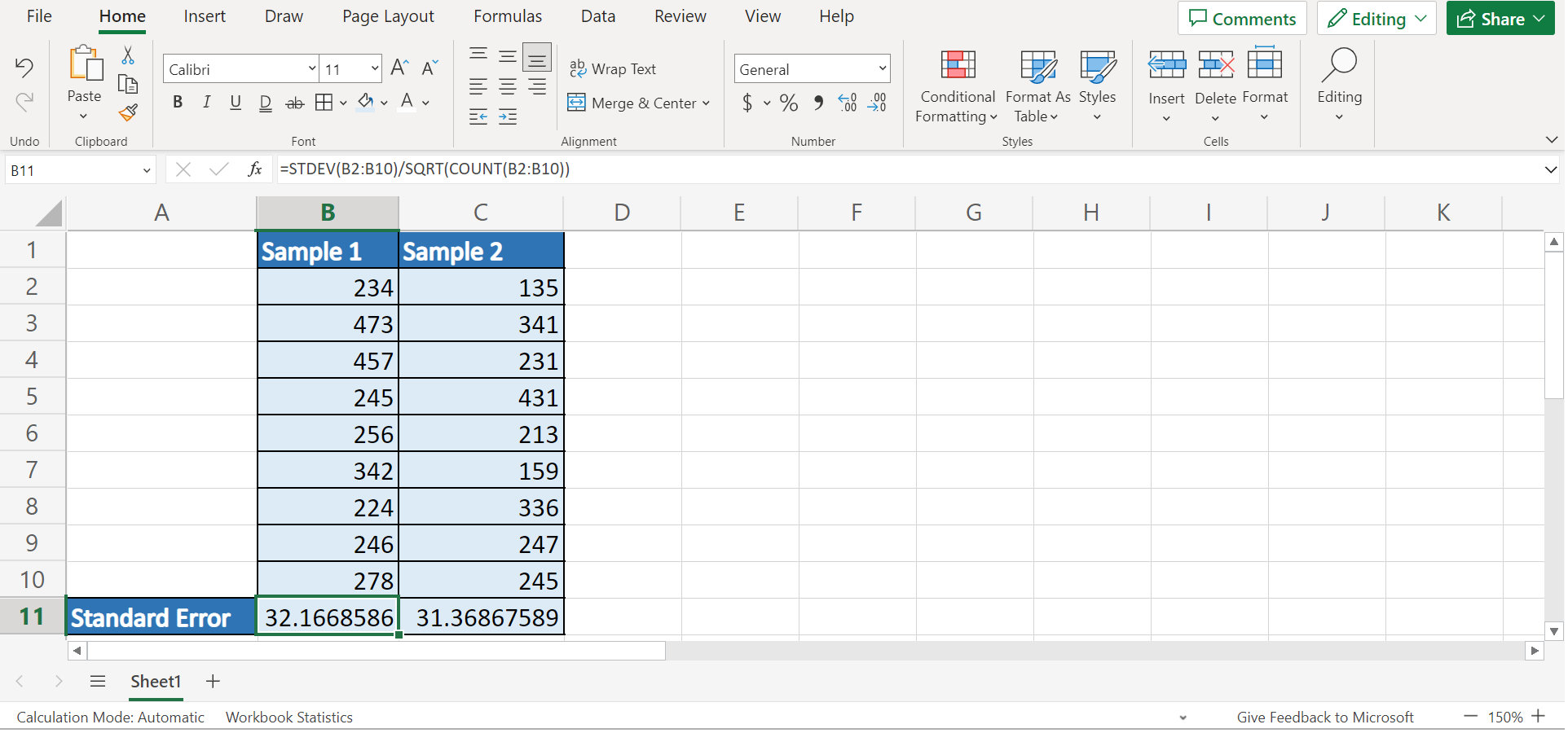
Task: Click the Percent Style icon
Action: (788, 103)
